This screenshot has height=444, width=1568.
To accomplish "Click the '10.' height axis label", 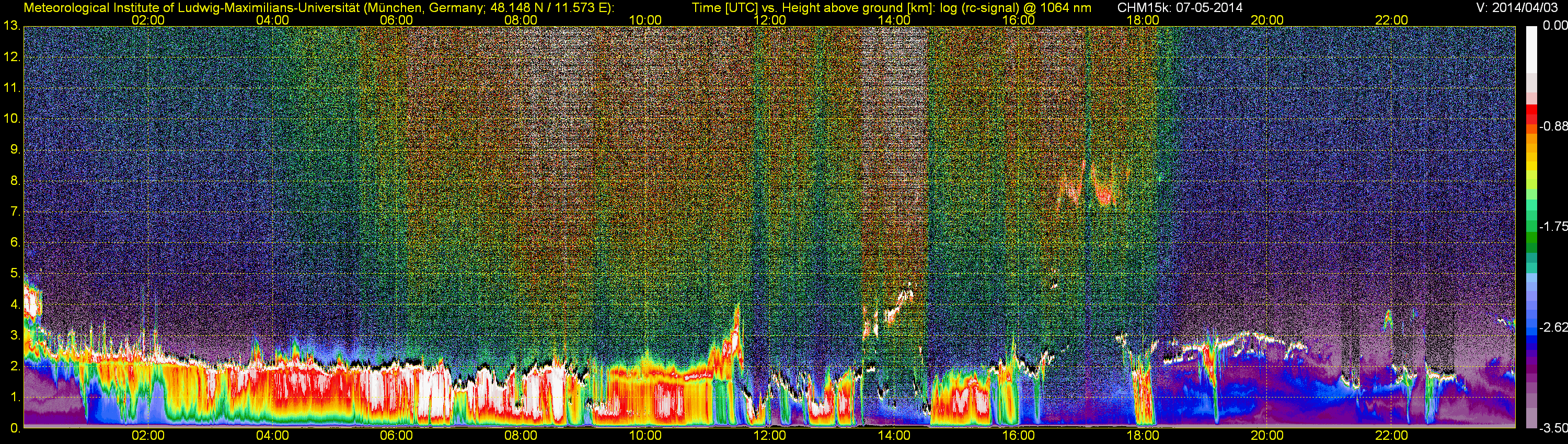I will coord(12,119).
